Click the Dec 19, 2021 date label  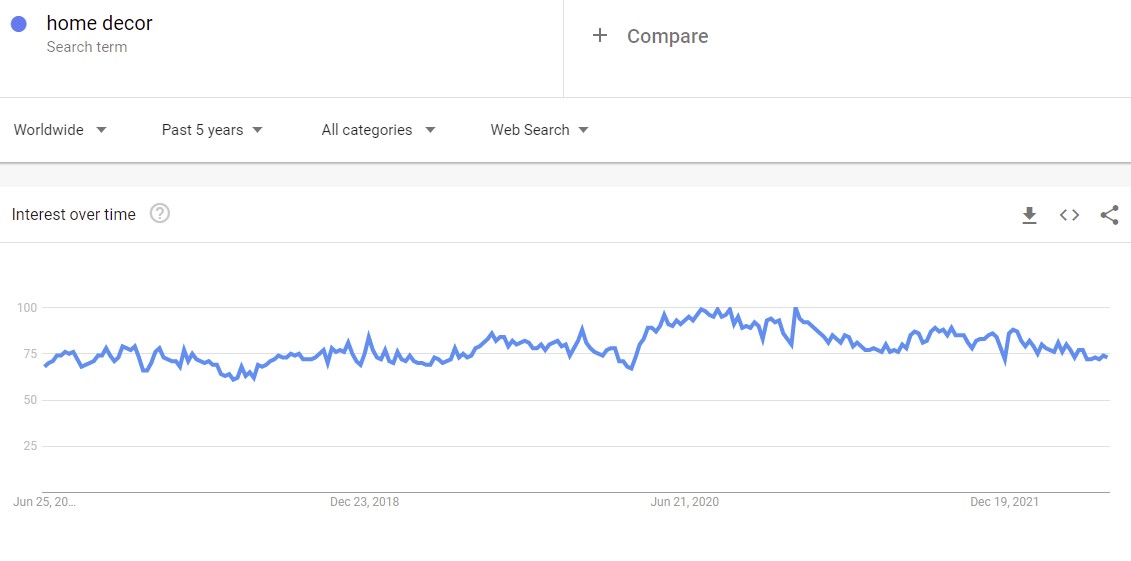1004,502
